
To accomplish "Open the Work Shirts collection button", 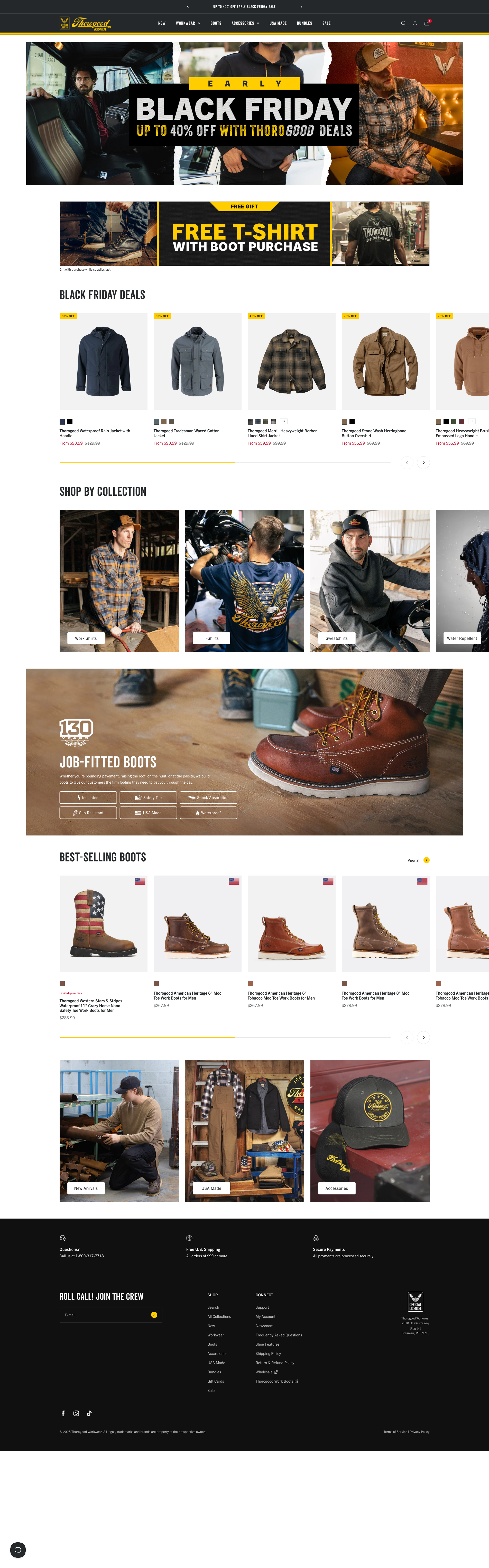I will point(86,638).
